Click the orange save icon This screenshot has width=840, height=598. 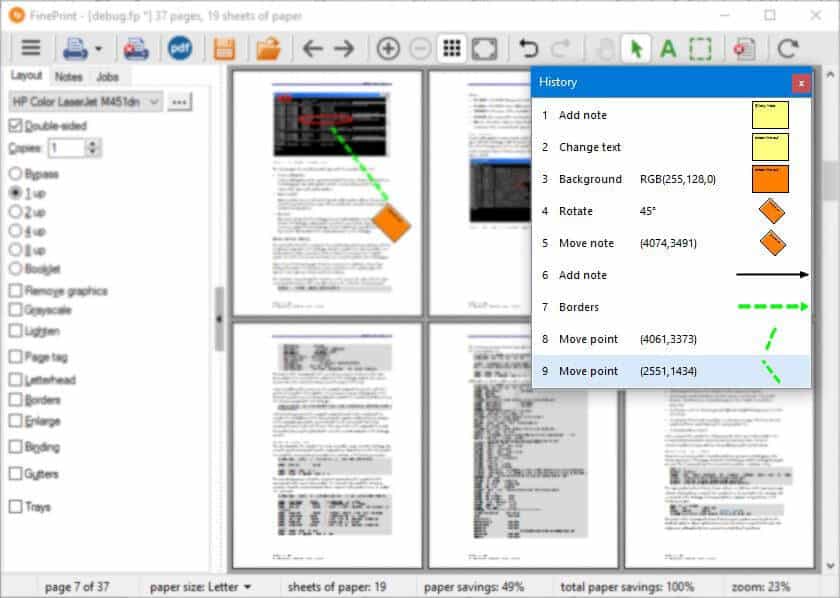point(224,48)
